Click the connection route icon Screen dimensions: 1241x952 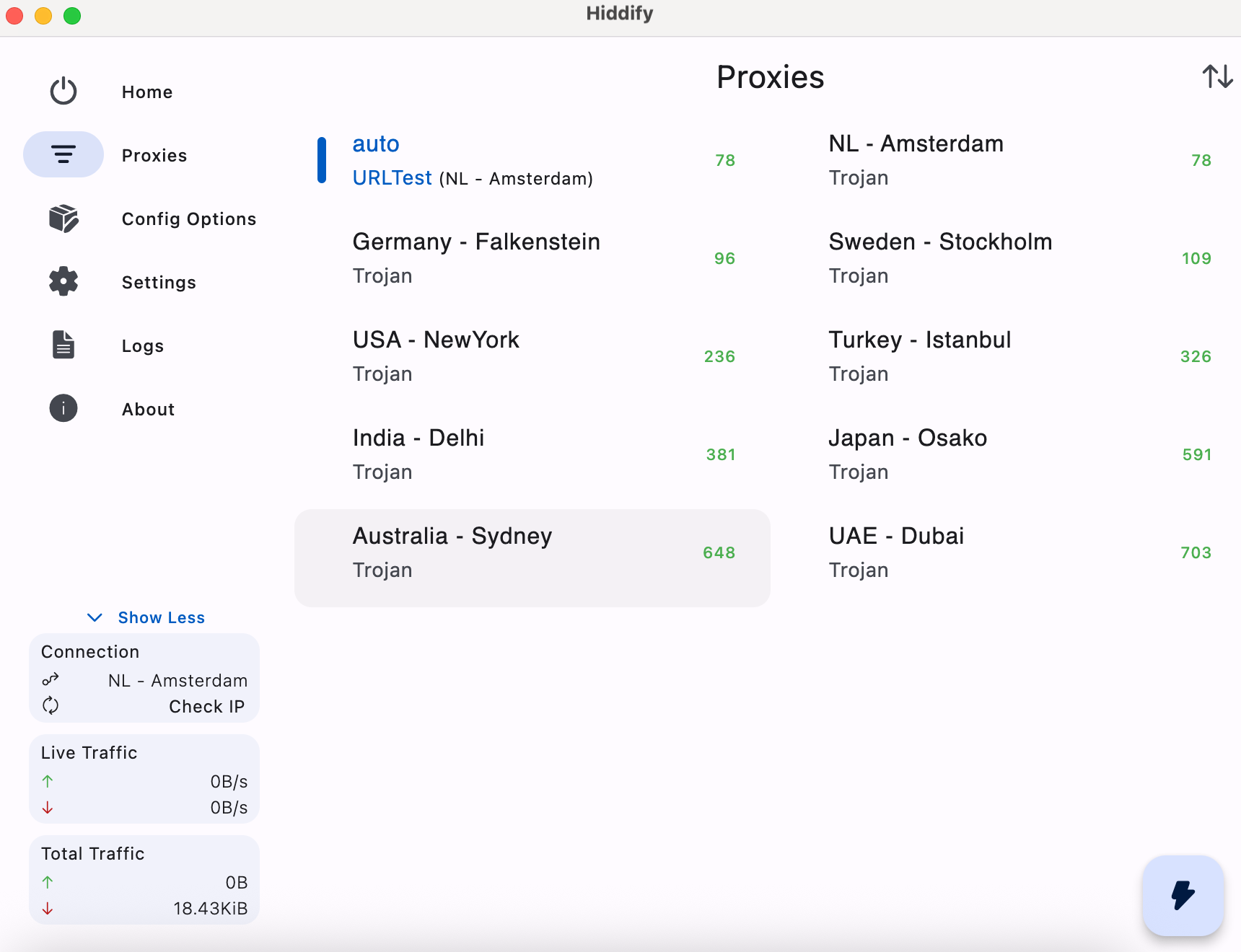point(51,679)
